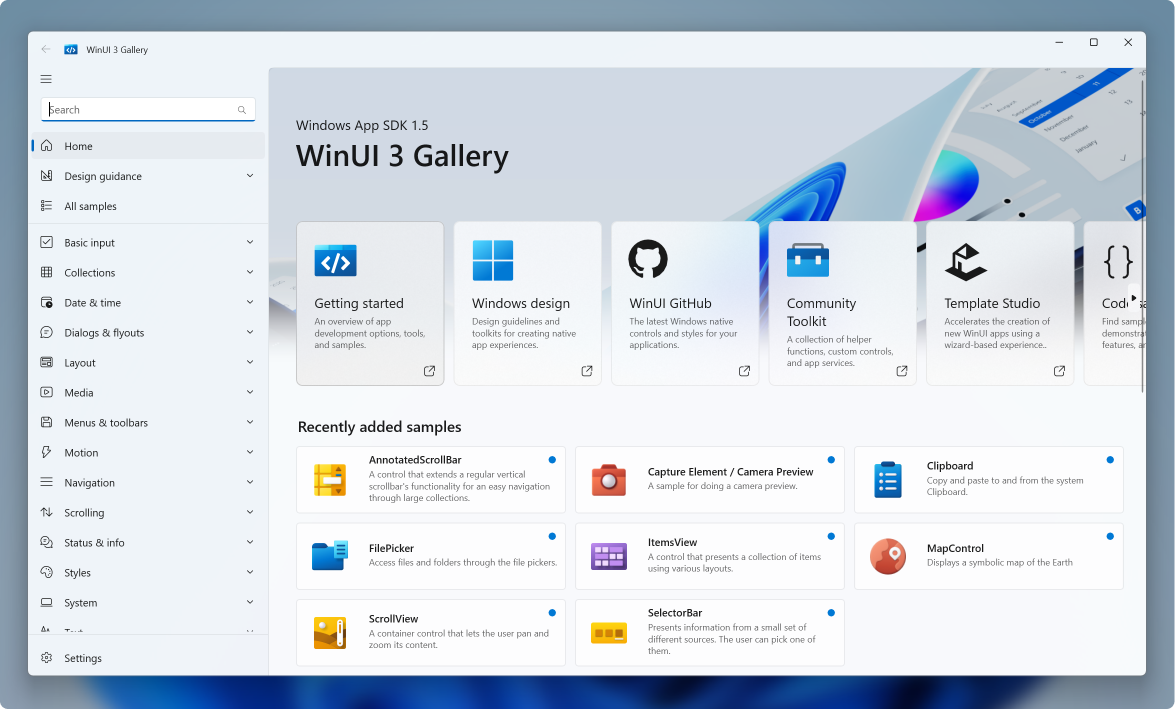Click the Motion sidebar icon

coord(46,452)
